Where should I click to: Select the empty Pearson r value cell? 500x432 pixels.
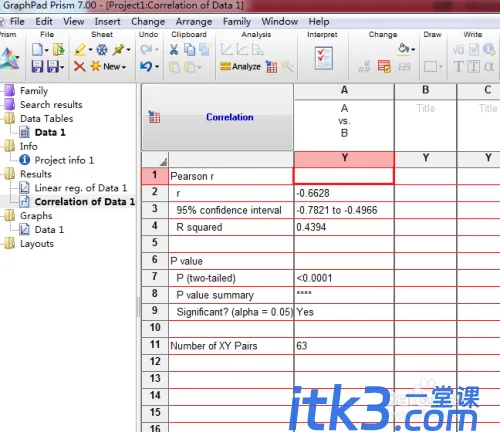point(344,176)
